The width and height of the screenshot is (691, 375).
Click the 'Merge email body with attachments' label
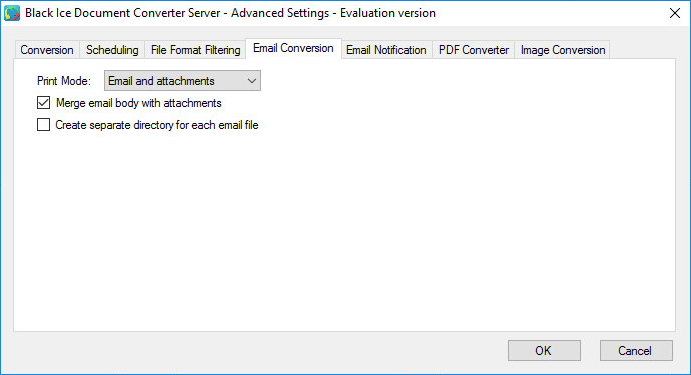coord(138,103)
